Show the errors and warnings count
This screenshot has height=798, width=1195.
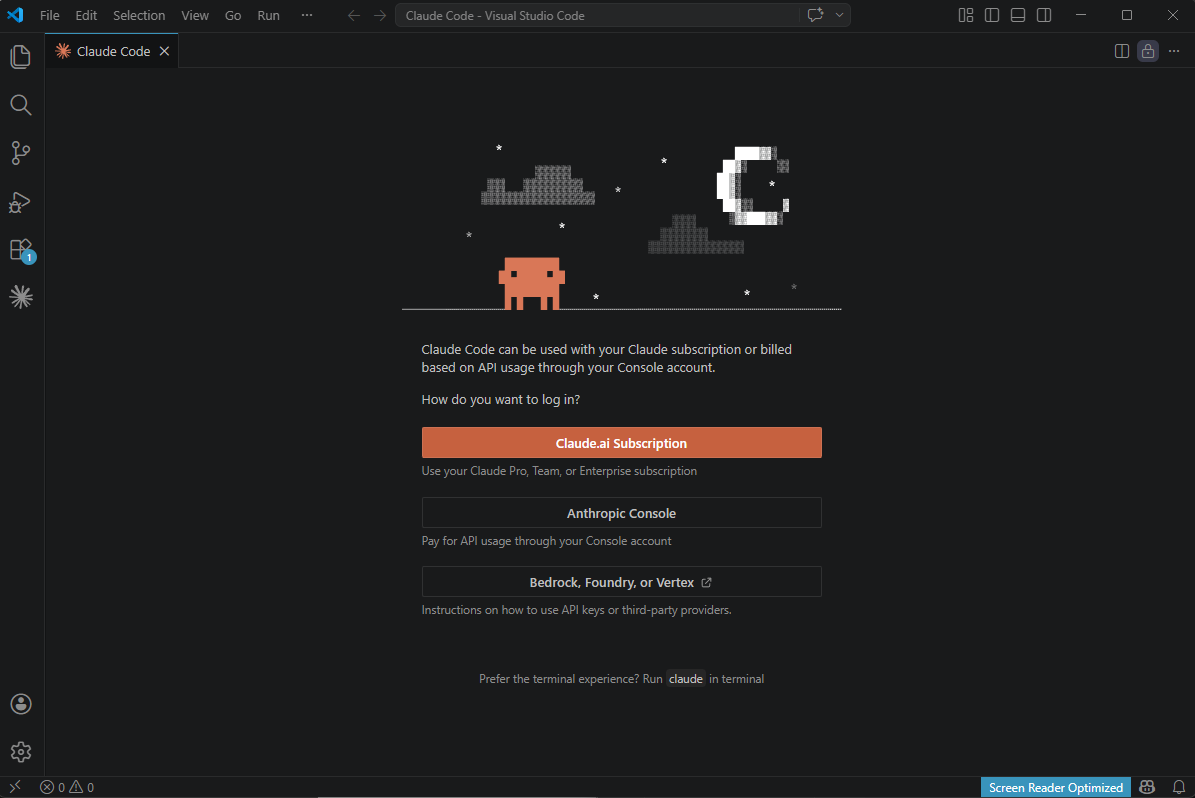tap(67, 787)
